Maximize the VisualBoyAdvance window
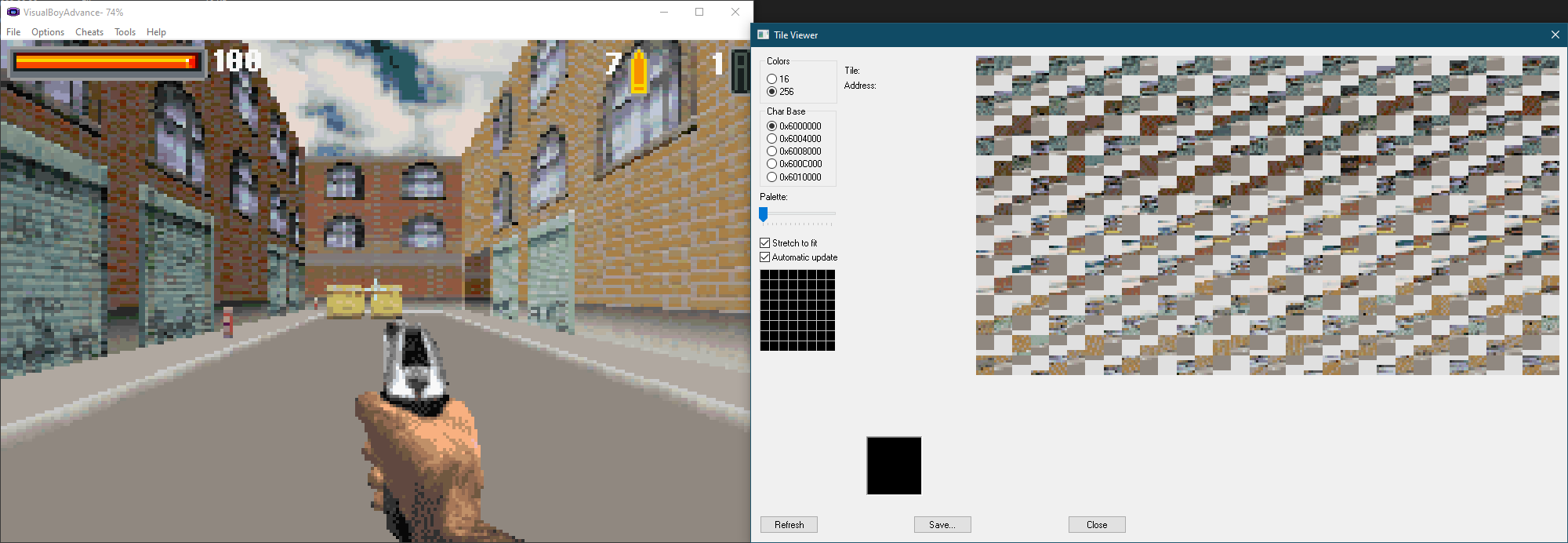Image resolution: width=1568 pixels, height=543 pixels. pyautogui.click(x=699, y=12)
